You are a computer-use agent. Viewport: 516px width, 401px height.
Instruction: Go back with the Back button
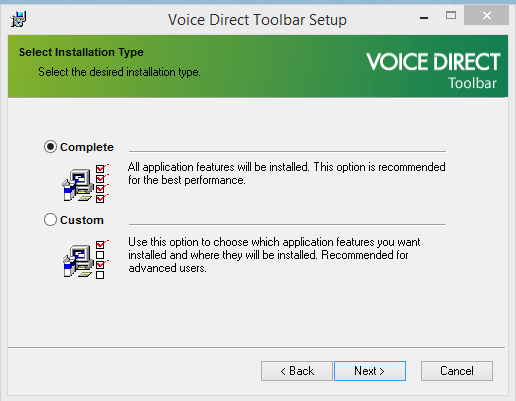pos(297,371)
